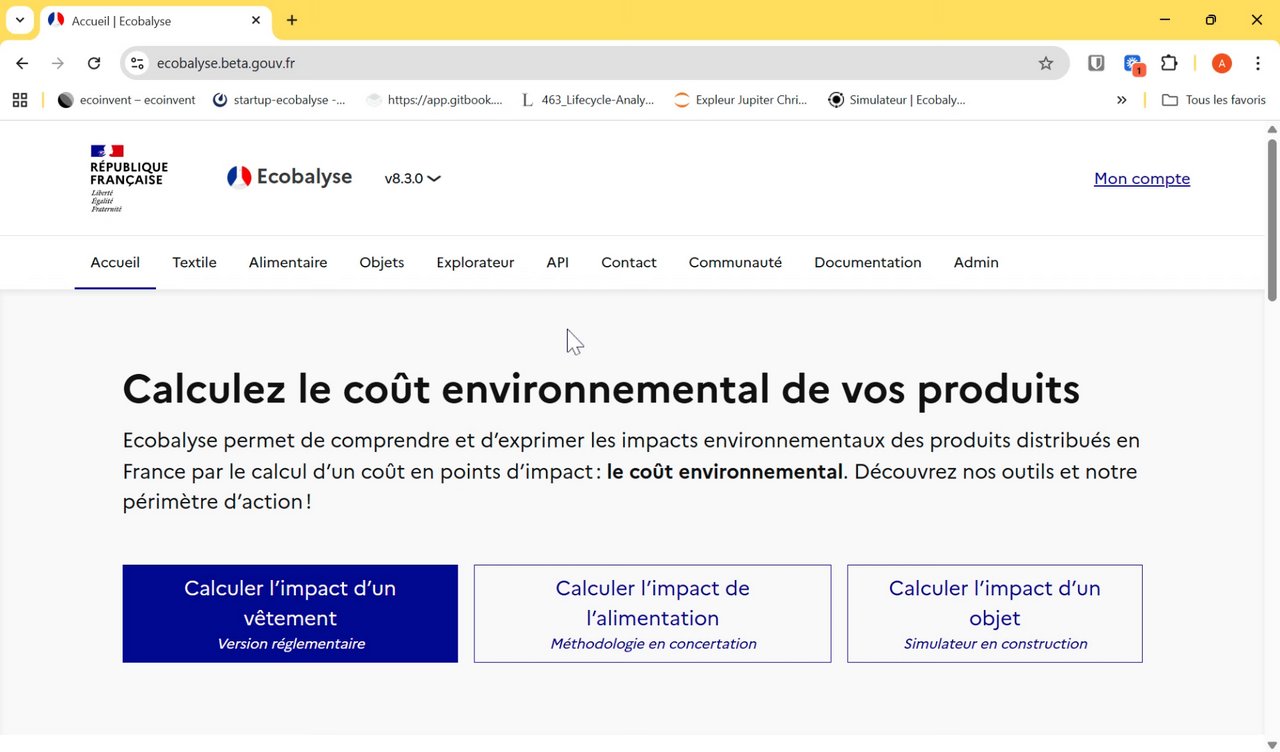This screenshot has height=752, width=1280.
Task: Click the browser reload icon
Action: click(x=94, y=63)
